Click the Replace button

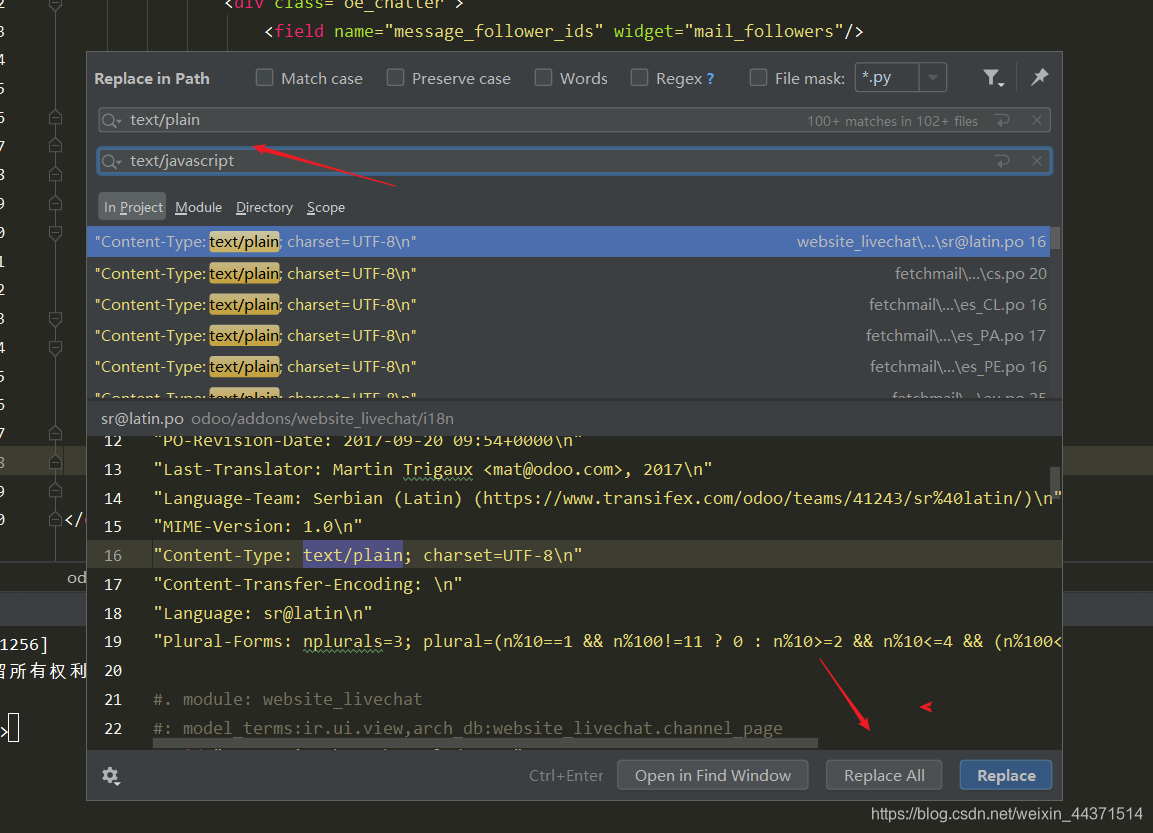point(1006,776)
